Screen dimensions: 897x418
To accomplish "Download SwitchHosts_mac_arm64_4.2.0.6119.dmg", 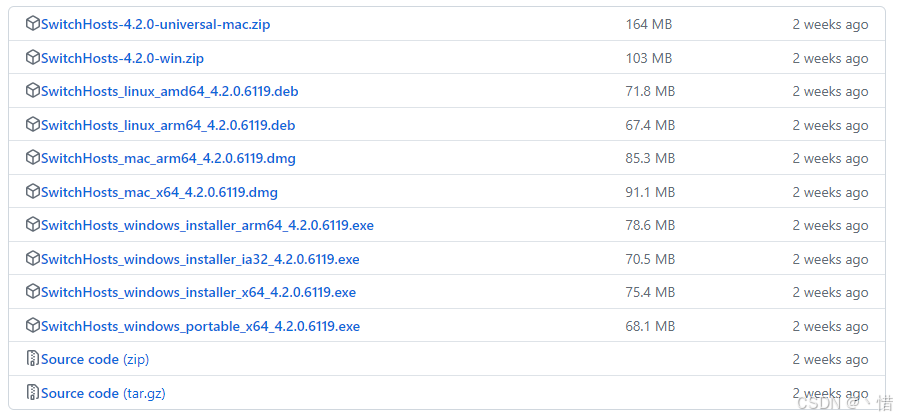I will [x=168, y=158].
